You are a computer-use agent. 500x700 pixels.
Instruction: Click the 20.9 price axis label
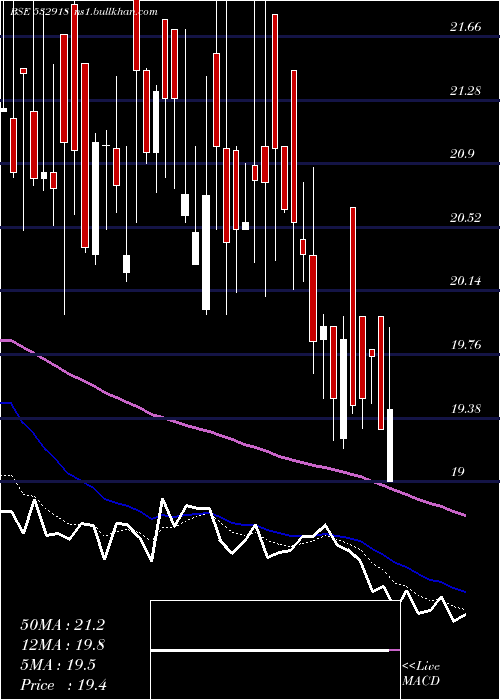pyautogui.click(x=462, y=154)
